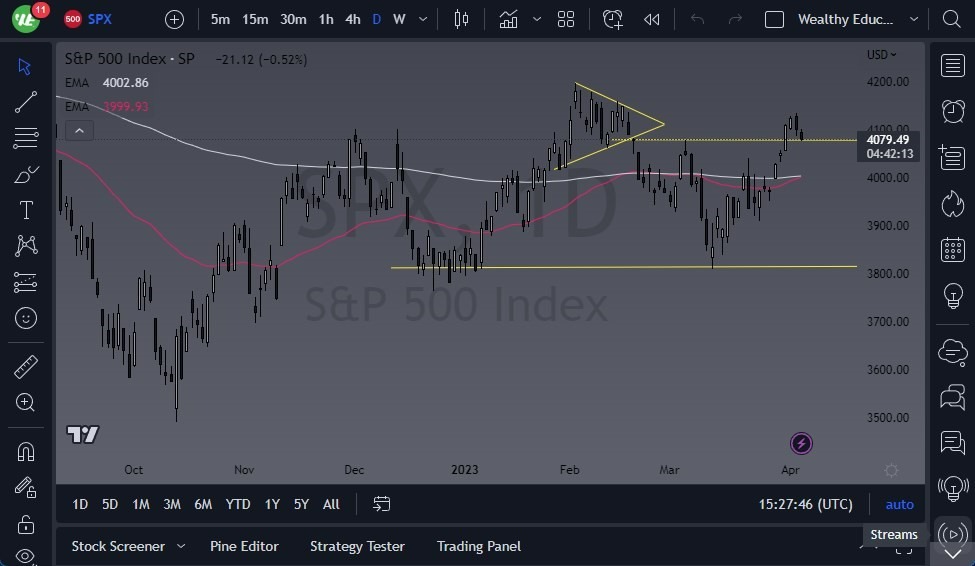This screenshot has width=975, height=566.
Task: Set range to 1Y
Action: click(272, 504)
